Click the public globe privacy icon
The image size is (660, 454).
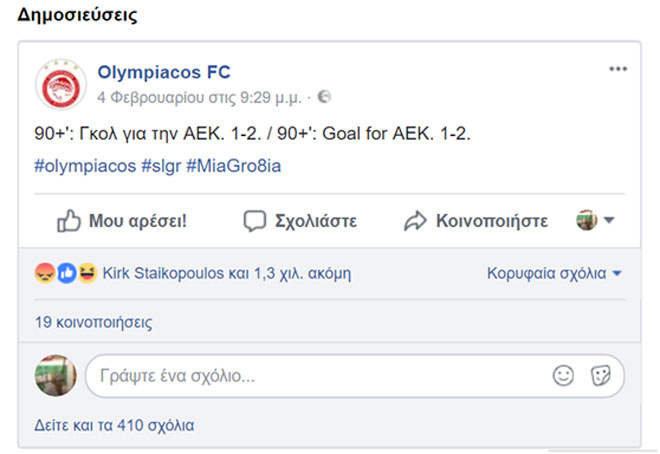(x=324, y=98)
